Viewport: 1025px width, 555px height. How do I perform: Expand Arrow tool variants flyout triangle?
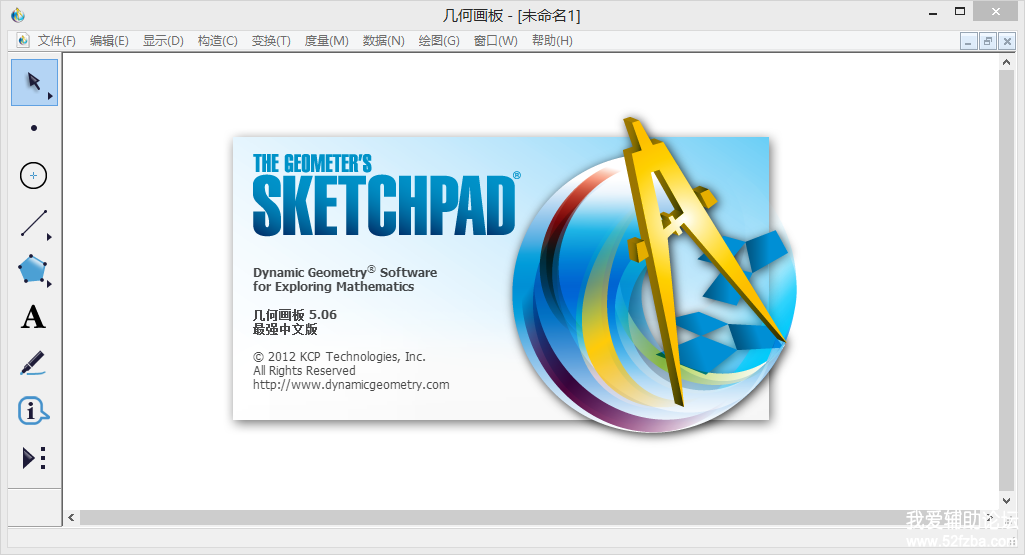click(x=50, y=96)
